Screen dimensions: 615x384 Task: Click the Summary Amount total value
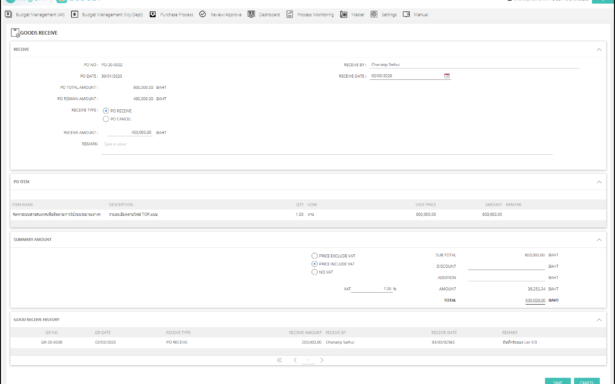535,300
